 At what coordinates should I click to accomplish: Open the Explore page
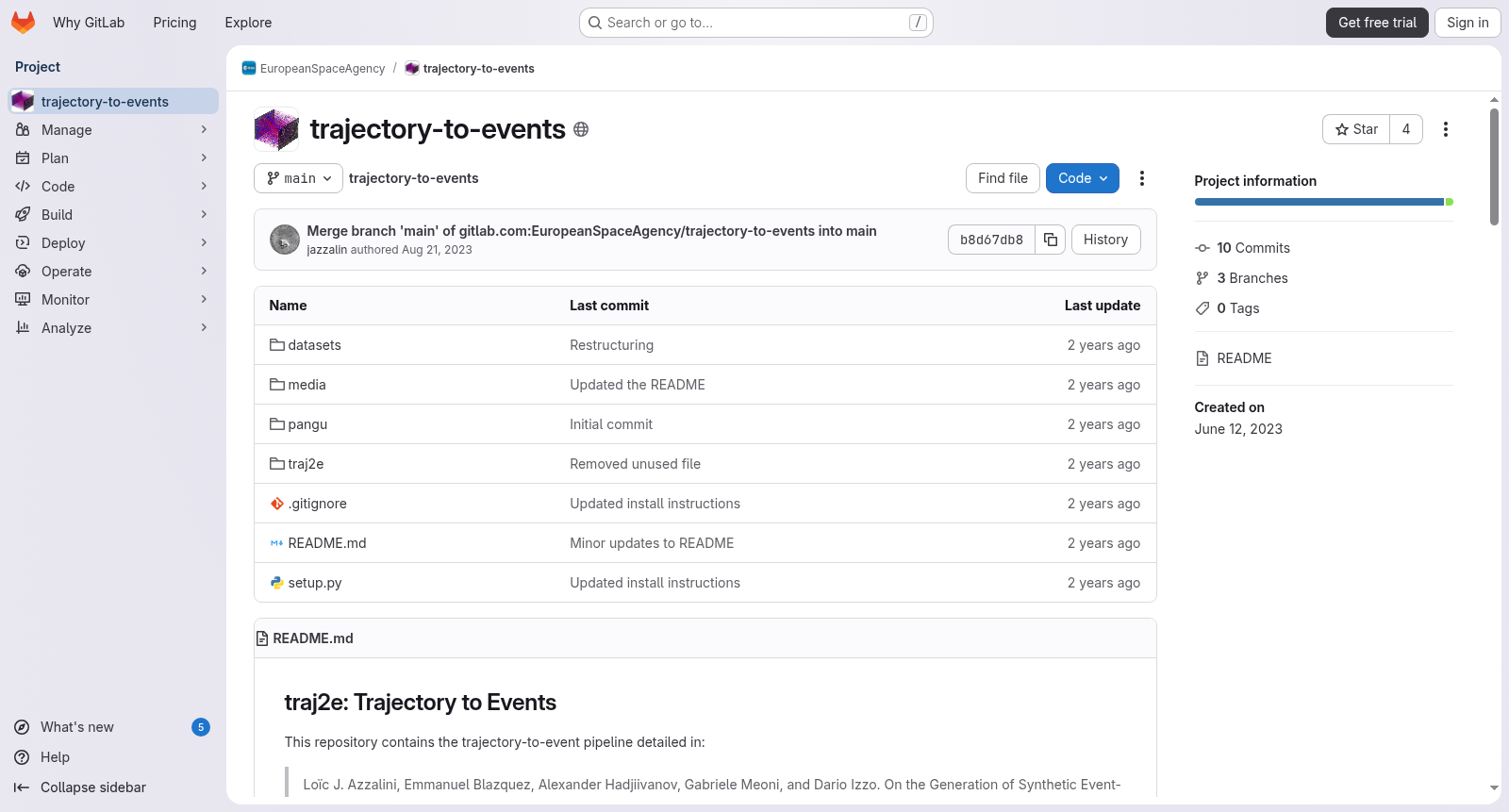pos(248,23)
